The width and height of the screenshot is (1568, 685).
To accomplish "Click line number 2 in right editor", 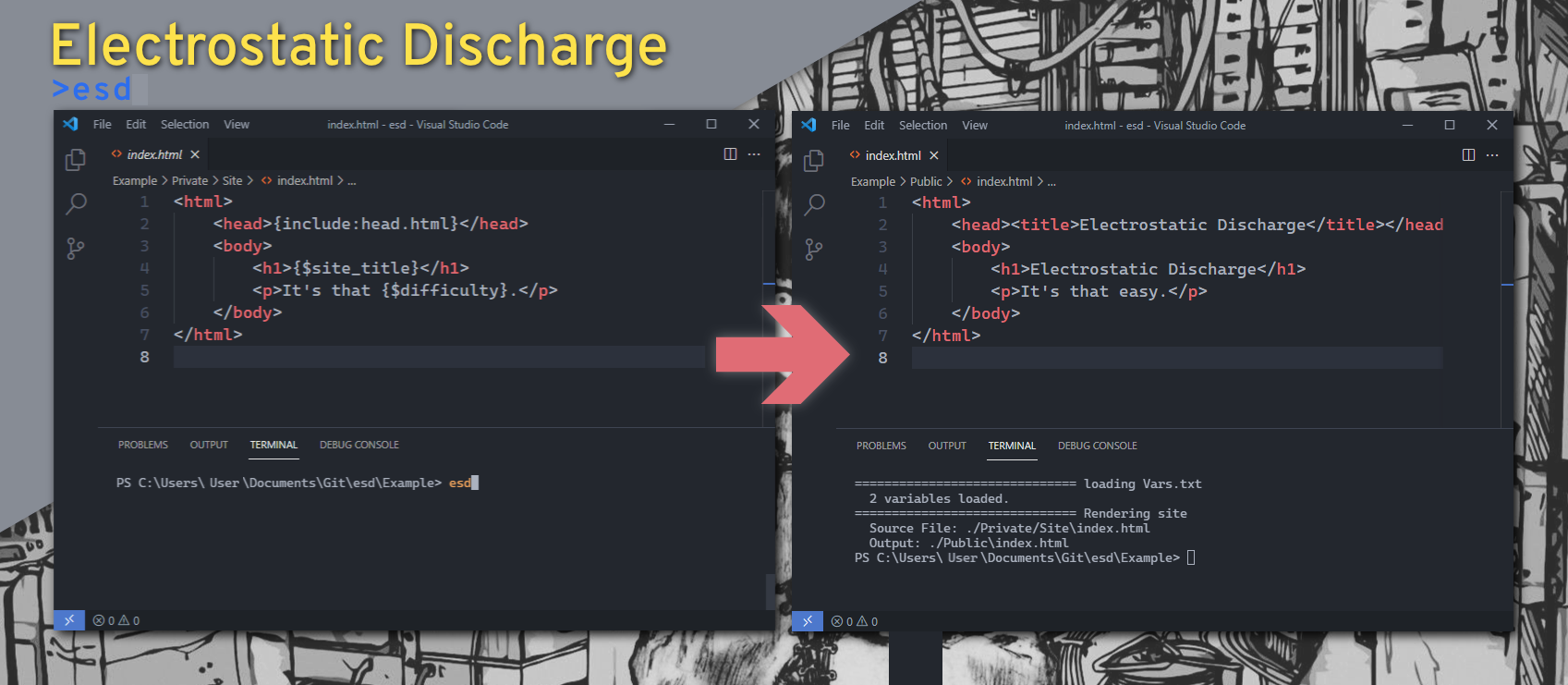I will [x=882, y=225].
